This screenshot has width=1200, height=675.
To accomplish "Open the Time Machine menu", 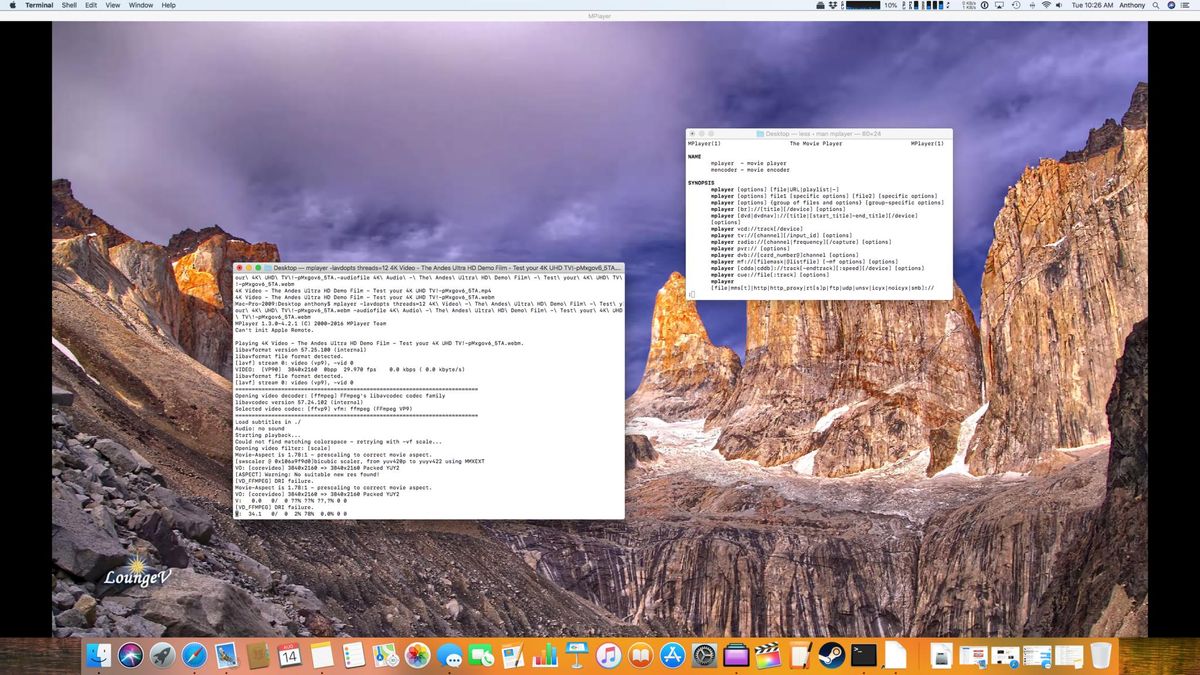I will coord(1016,5).
